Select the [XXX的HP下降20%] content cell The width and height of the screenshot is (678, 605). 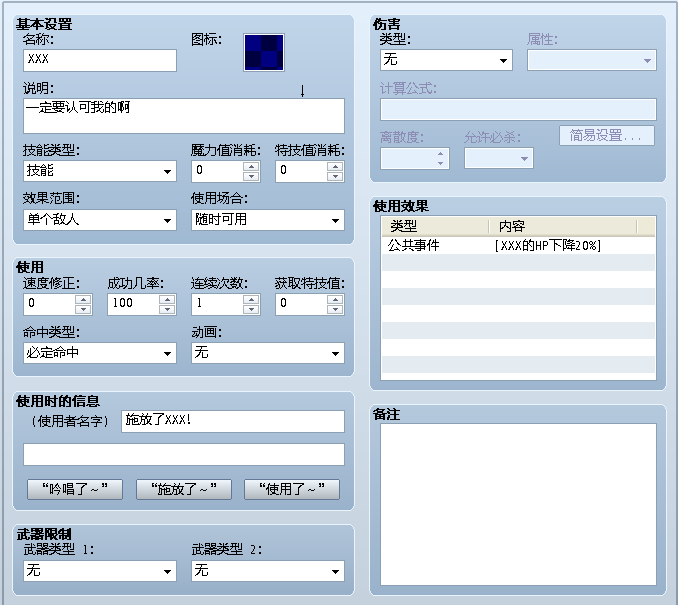point(547,246)
